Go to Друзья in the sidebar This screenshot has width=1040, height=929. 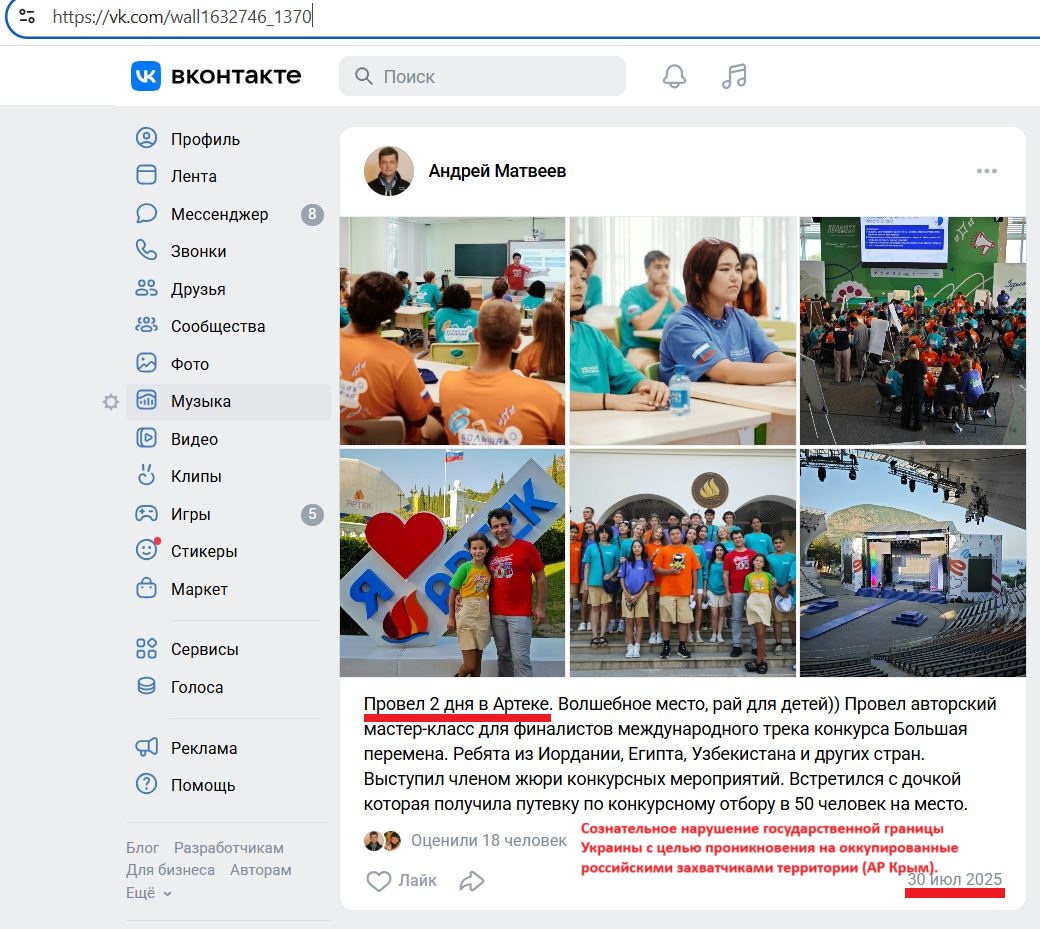[x=197, y=289]
